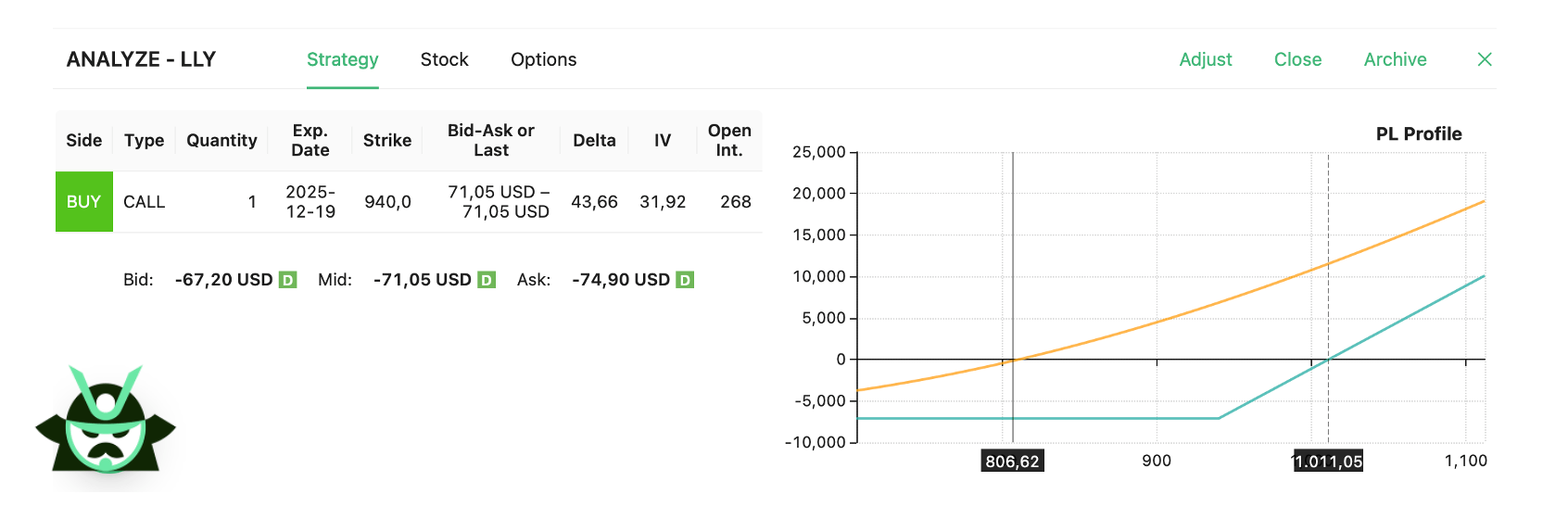Click the CALL type cell

click(x=145, y=202)
